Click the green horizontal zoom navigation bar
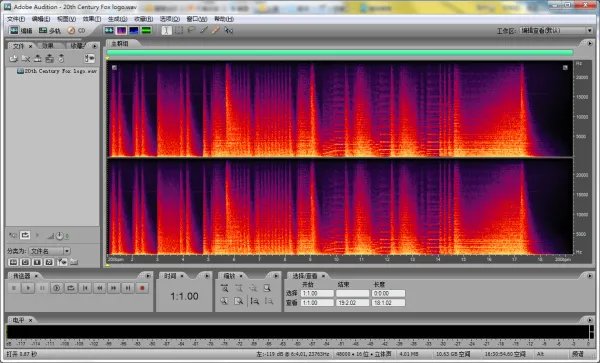 coord(340,53)
